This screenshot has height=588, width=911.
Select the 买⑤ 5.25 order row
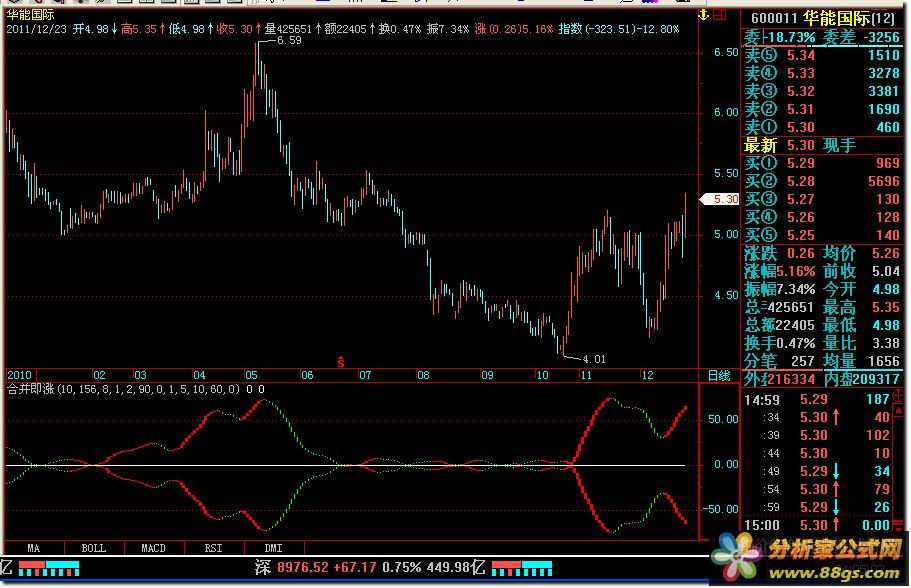point(822,235)
